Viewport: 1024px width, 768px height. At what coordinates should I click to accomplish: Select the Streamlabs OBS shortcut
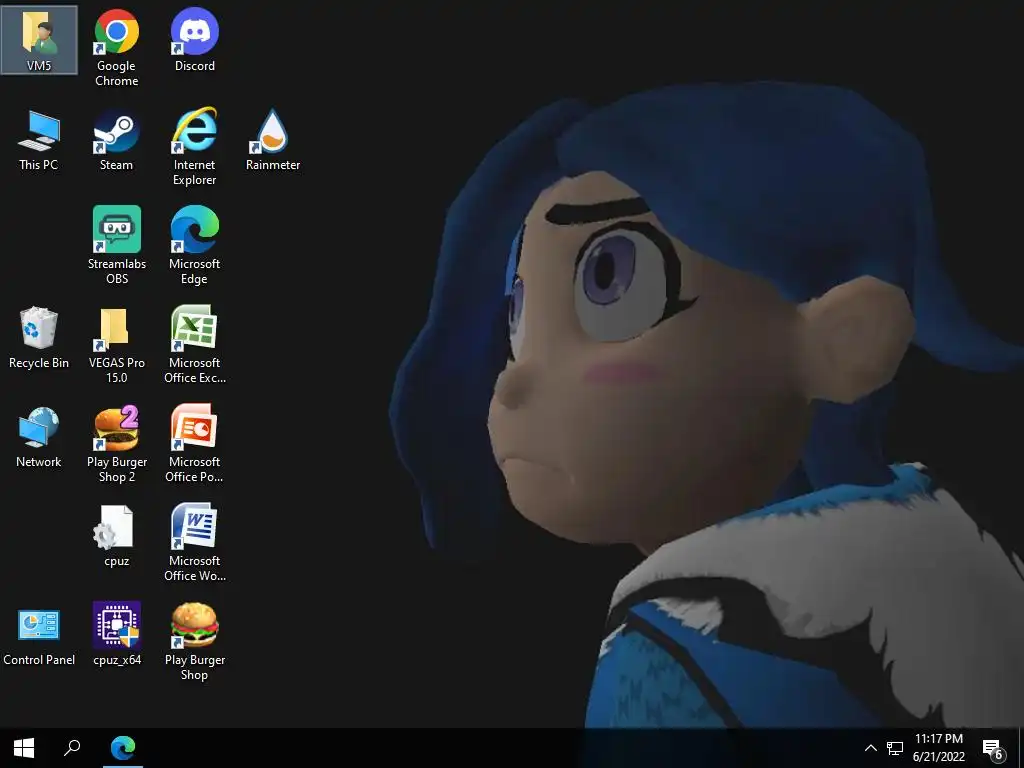[117, 246]
